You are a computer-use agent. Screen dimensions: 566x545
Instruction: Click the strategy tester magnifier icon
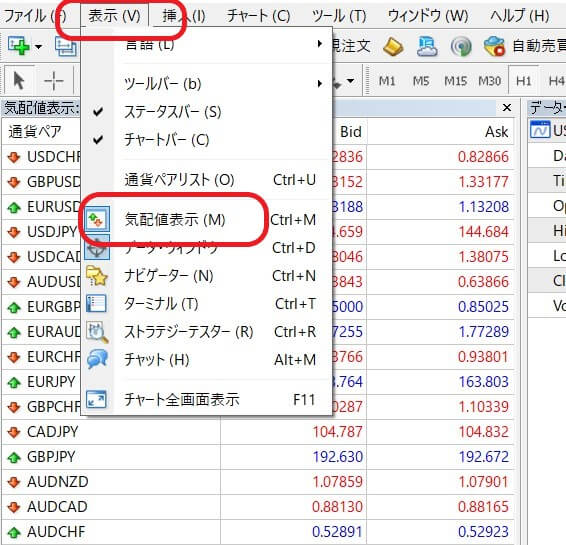tap(97, 332)
